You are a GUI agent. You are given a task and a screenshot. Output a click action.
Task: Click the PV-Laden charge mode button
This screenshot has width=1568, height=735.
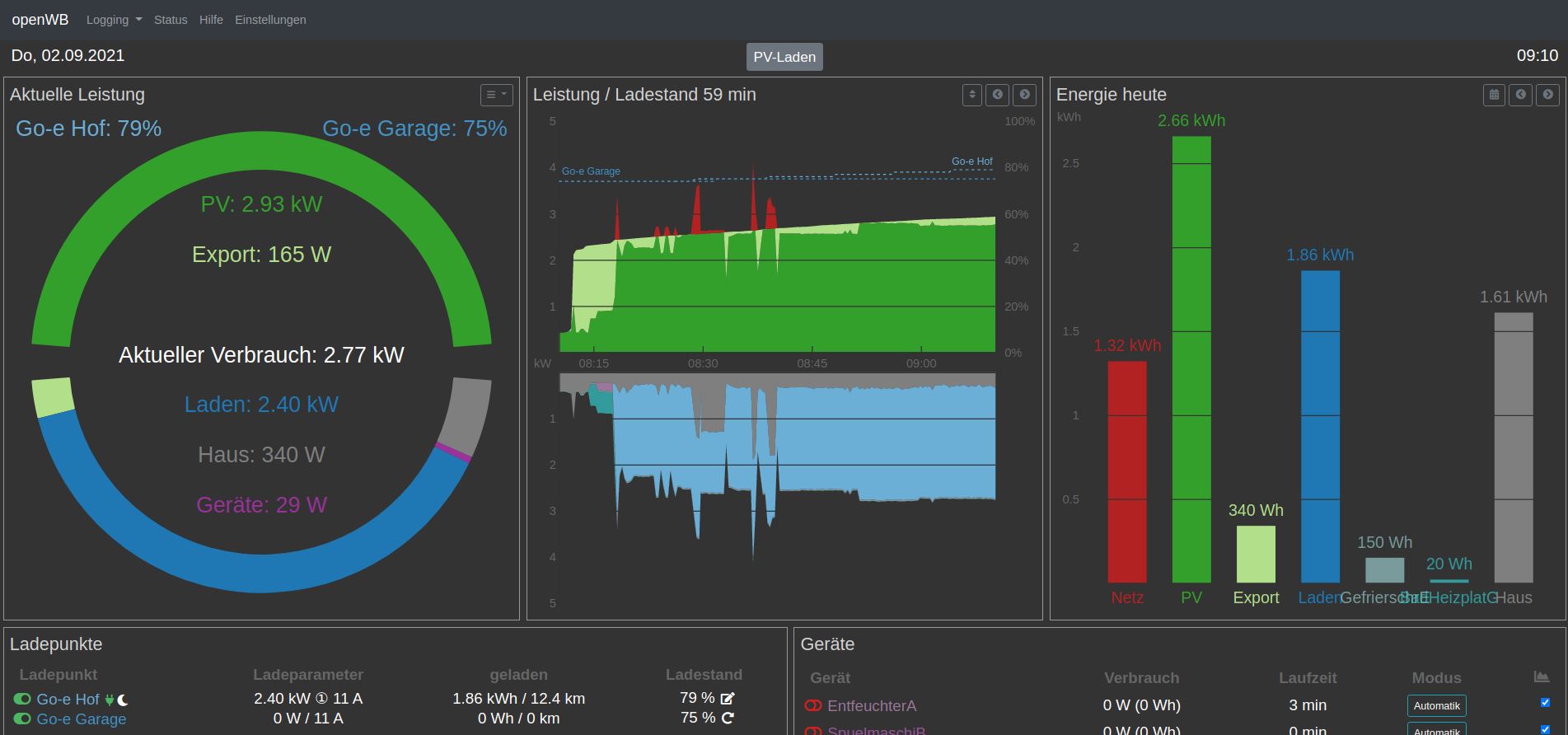pos(784,57)
